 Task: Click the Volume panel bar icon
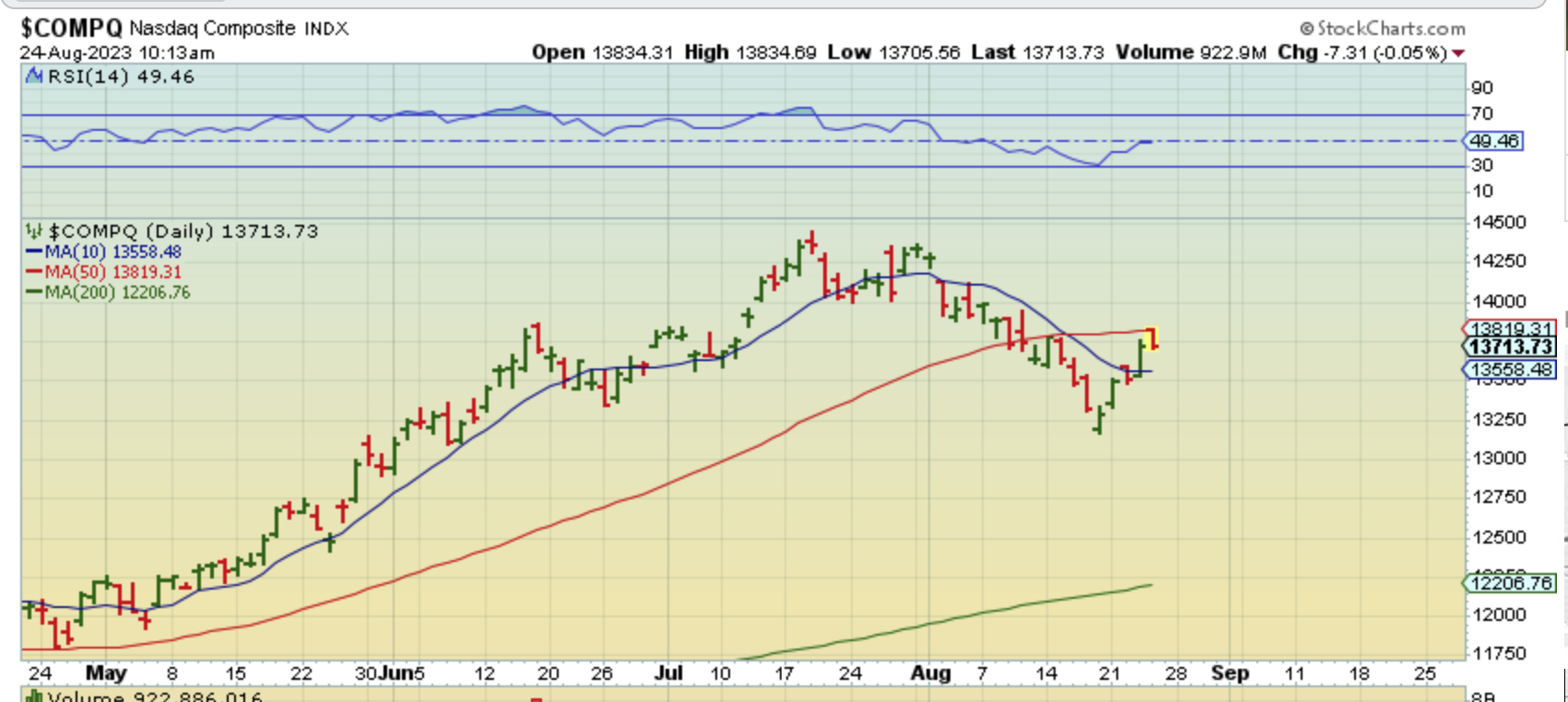(x=34, y=696)
